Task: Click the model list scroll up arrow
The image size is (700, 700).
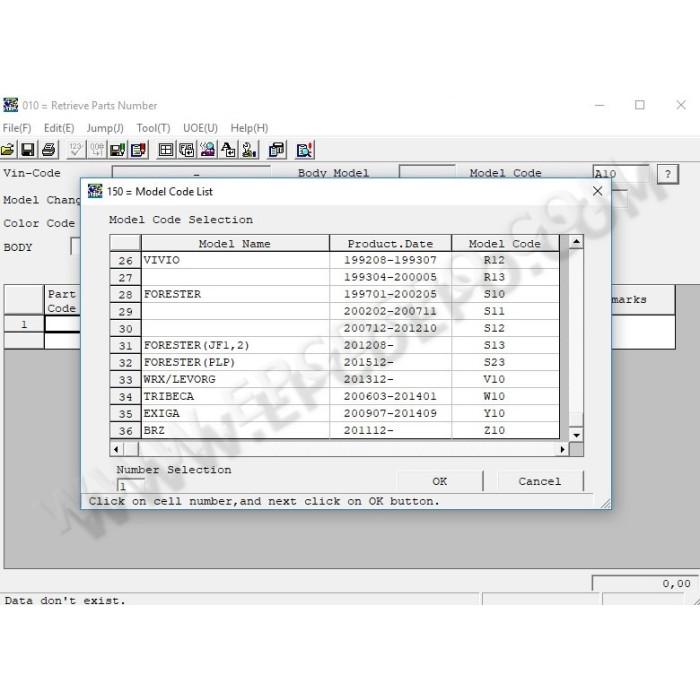Action: (576, 242)
